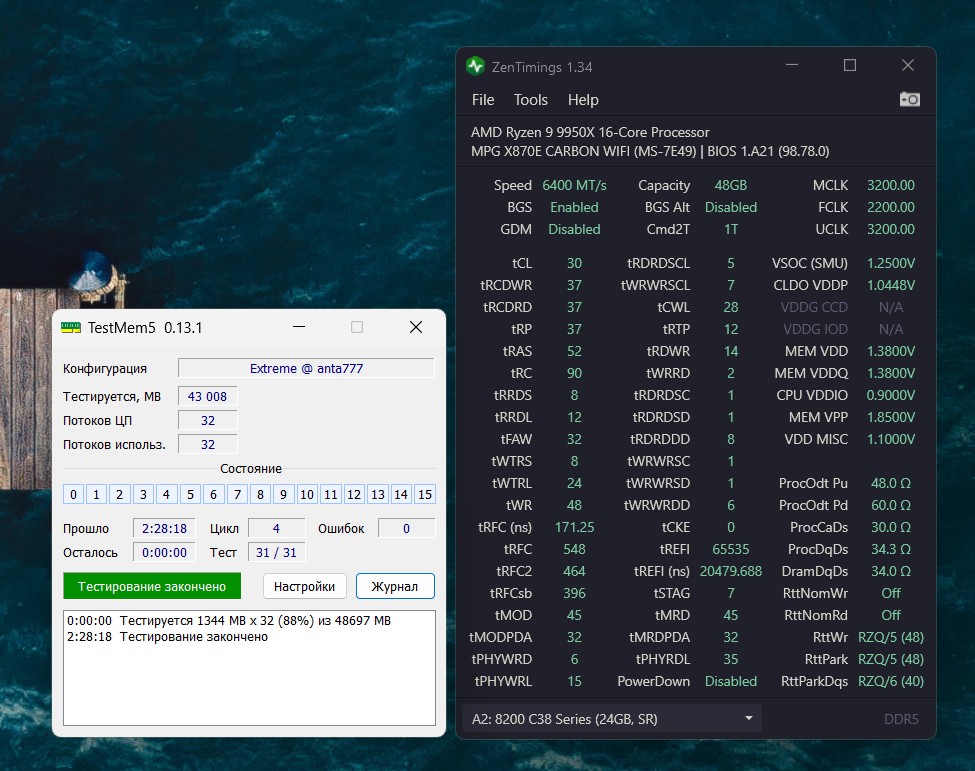975x771 pixels.
Task: Minimize the ZenTimings window
Action: (791, 66)
